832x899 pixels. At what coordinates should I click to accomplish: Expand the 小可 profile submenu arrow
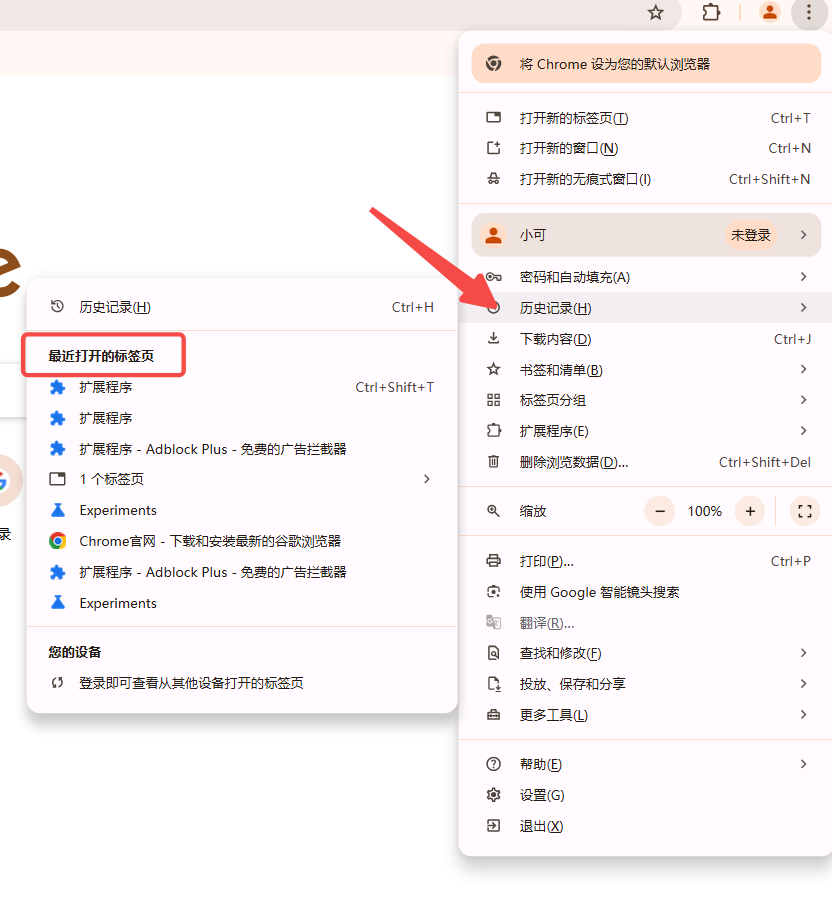click(x=803, y=235)
